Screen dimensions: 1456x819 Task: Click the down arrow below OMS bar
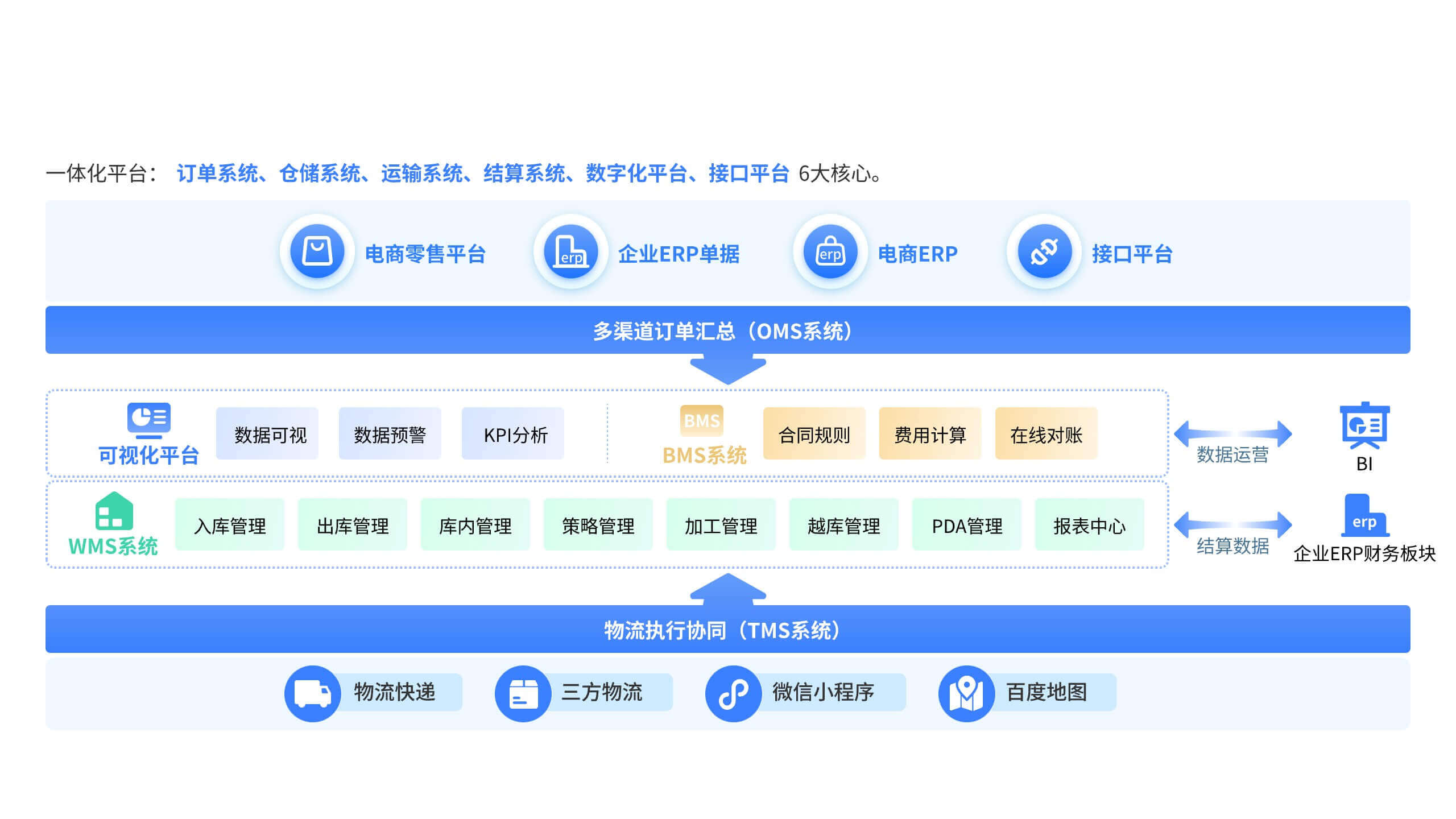(x=728, y=370)
